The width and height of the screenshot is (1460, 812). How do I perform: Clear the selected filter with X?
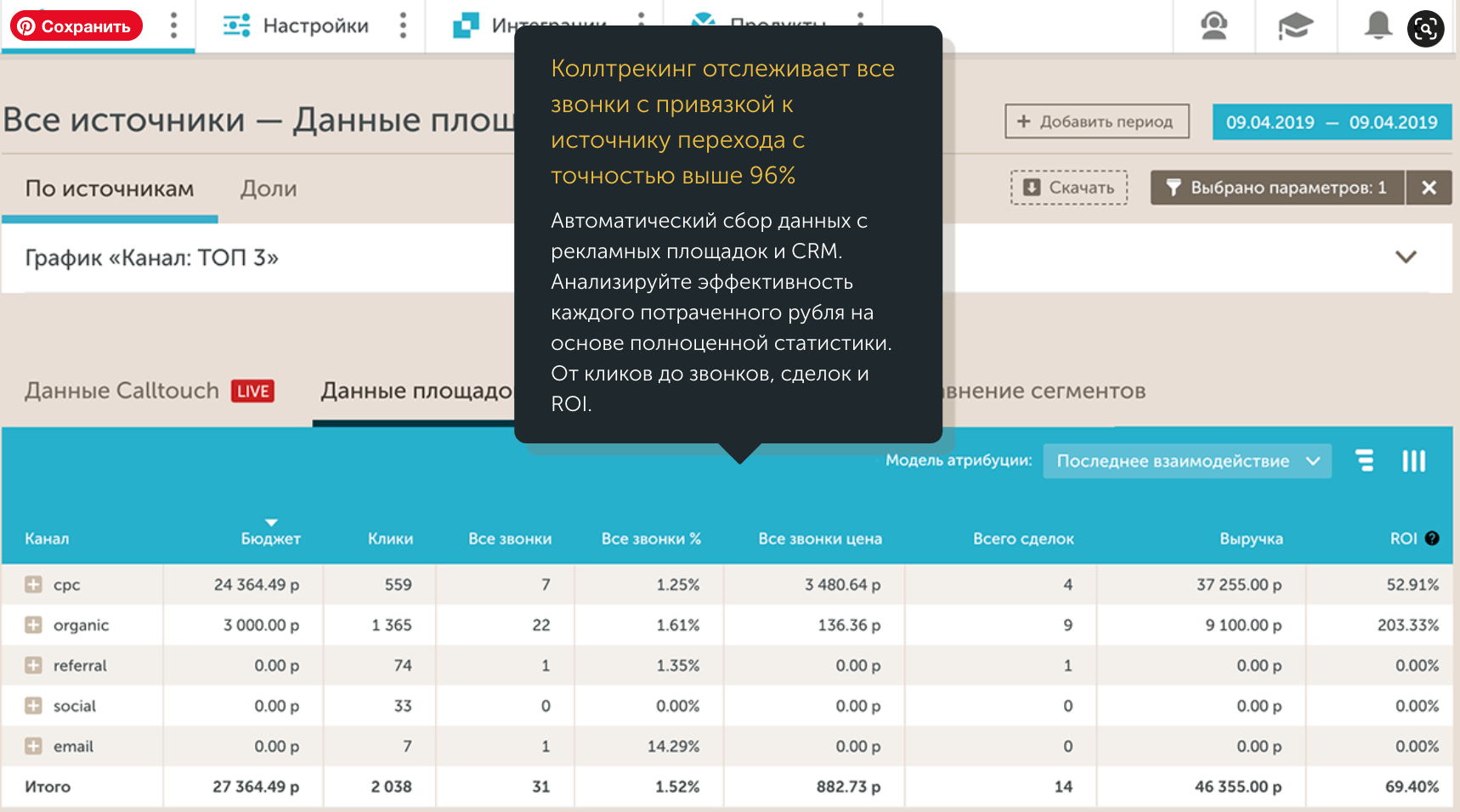coord(1429,188)
